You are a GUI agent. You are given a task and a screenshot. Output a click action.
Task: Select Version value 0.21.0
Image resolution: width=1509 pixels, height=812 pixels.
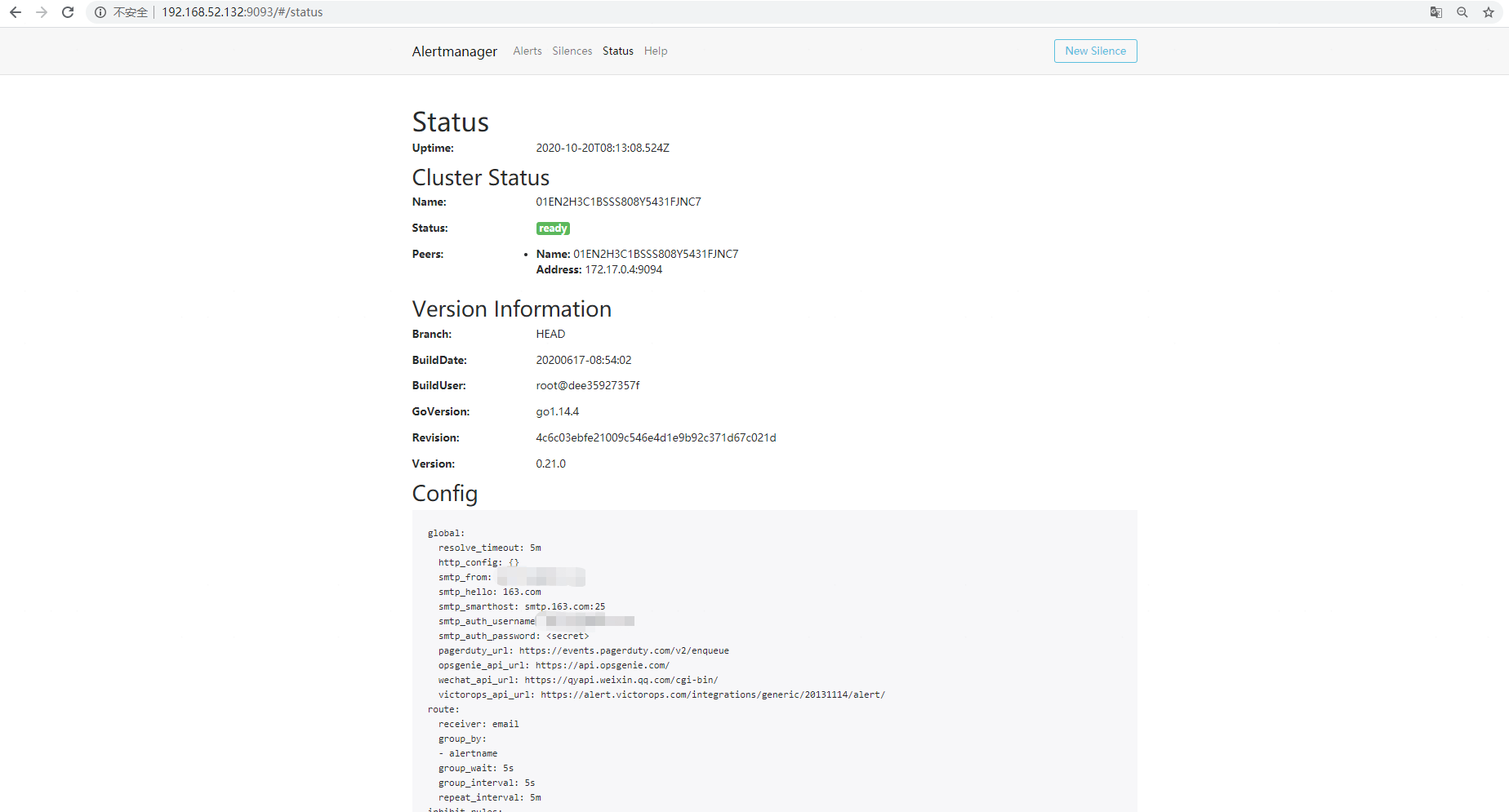tap(550, 464)
